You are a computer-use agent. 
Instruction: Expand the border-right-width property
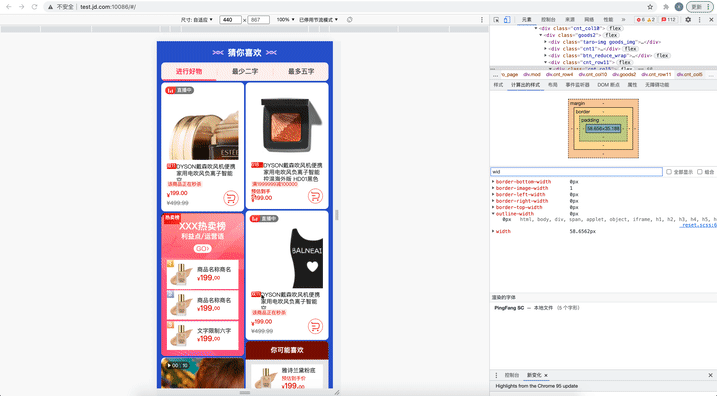tap(493, 201)
